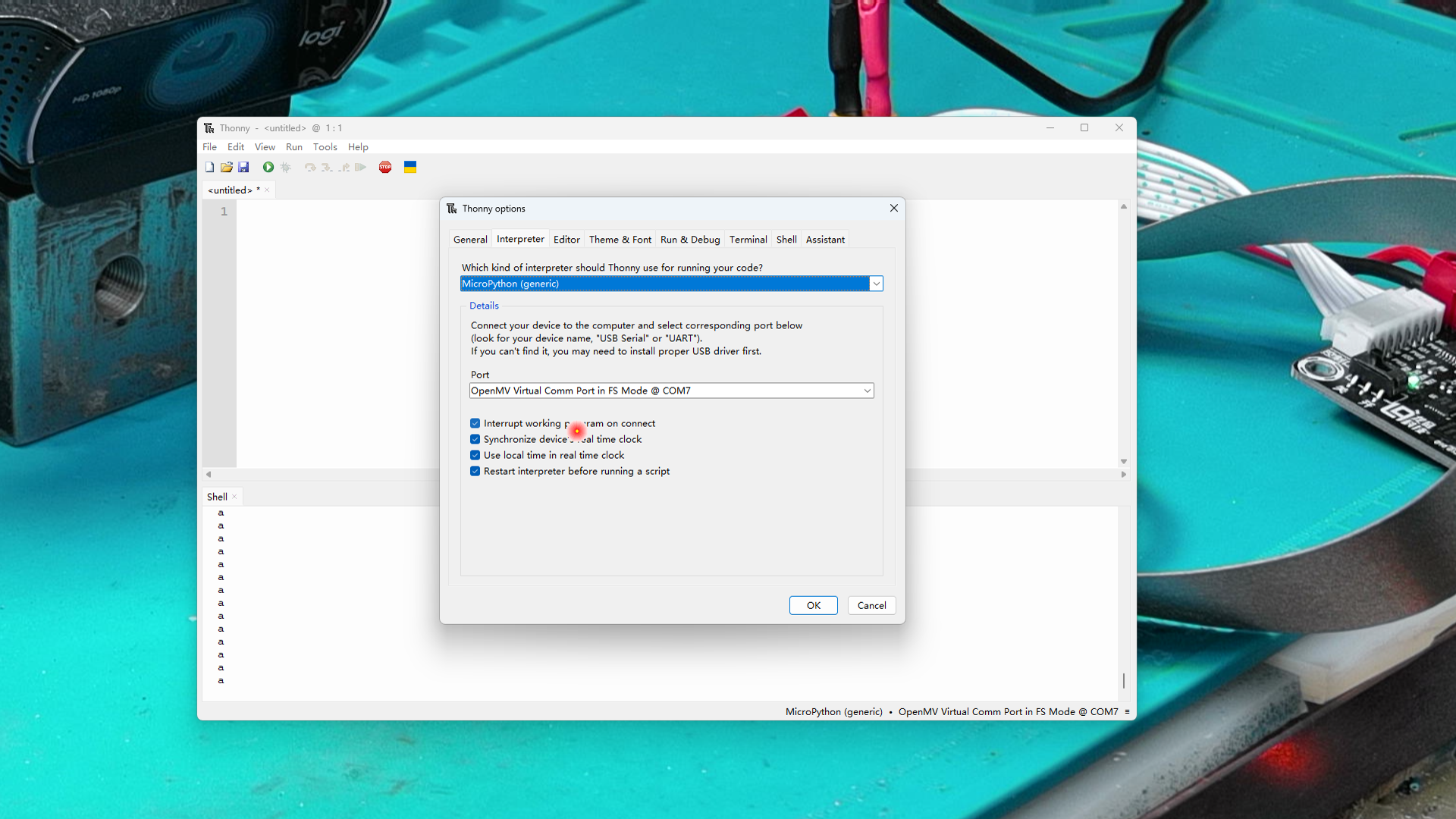
Task: Run current script with green play icon
Action: point(268,167)
